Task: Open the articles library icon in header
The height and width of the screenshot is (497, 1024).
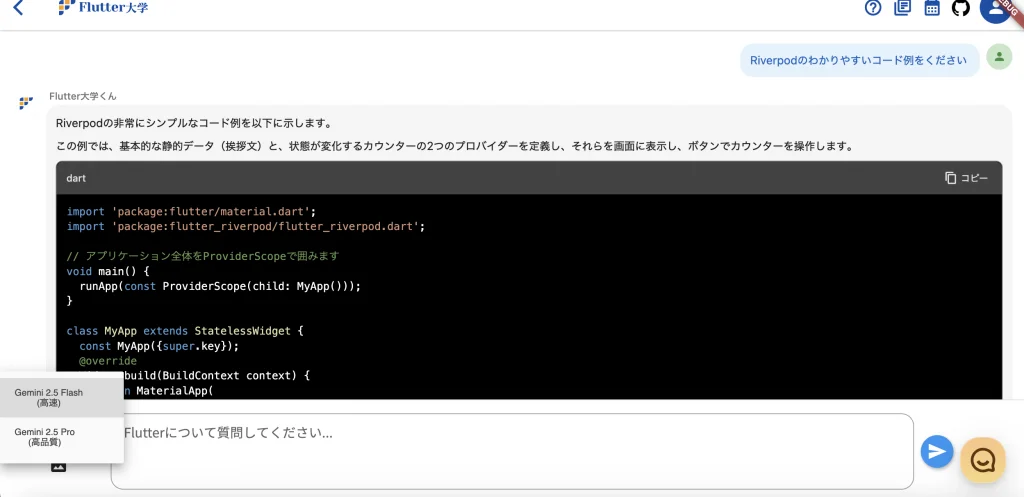Action: (902, 9)
